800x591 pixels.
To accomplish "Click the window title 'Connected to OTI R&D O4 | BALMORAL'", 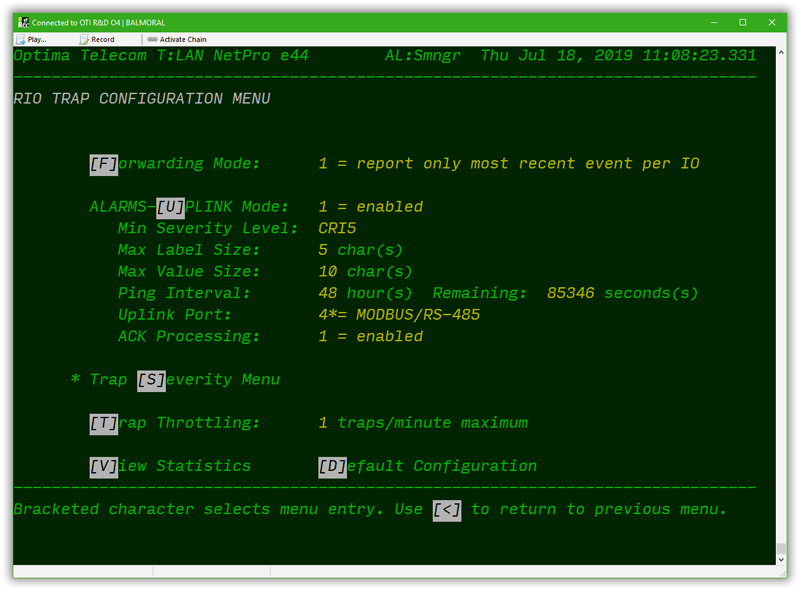I will 98,22.
